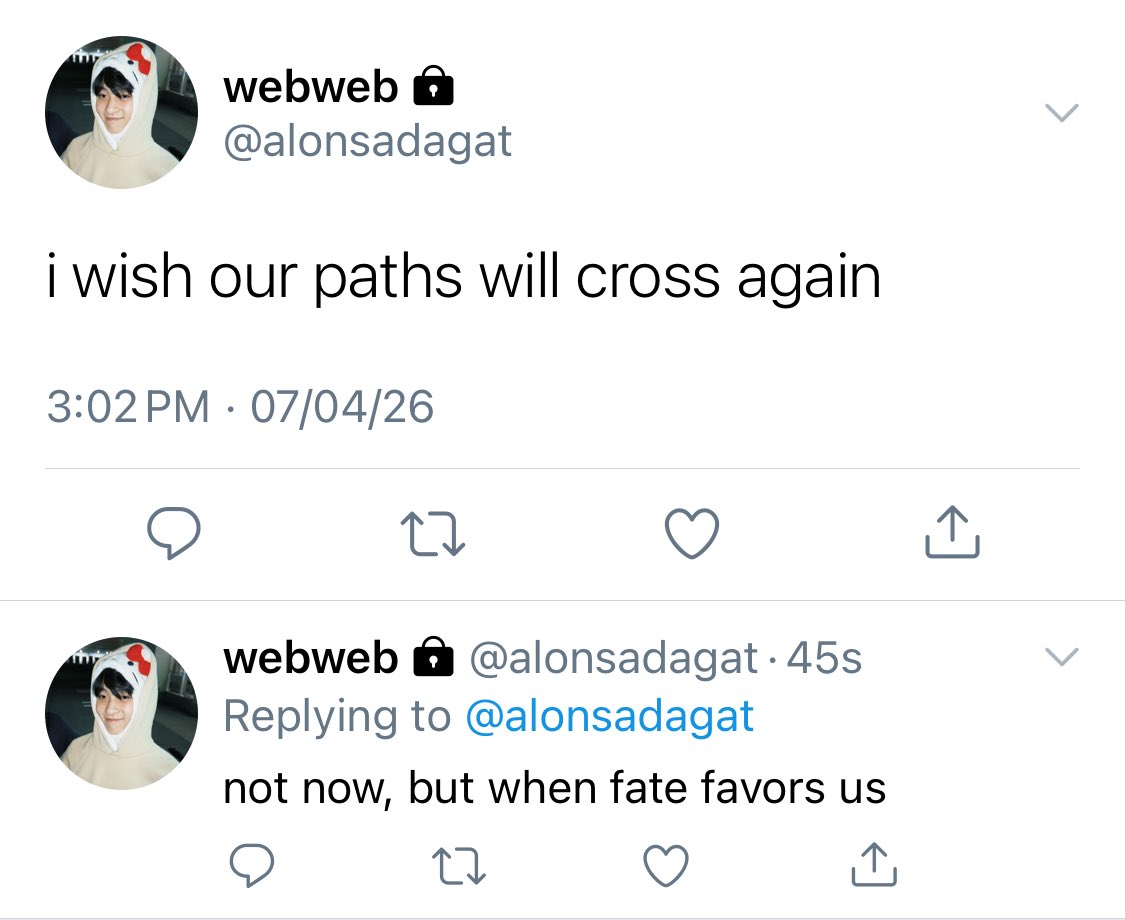Click the 45s timestamp on reply

(824, 657)
